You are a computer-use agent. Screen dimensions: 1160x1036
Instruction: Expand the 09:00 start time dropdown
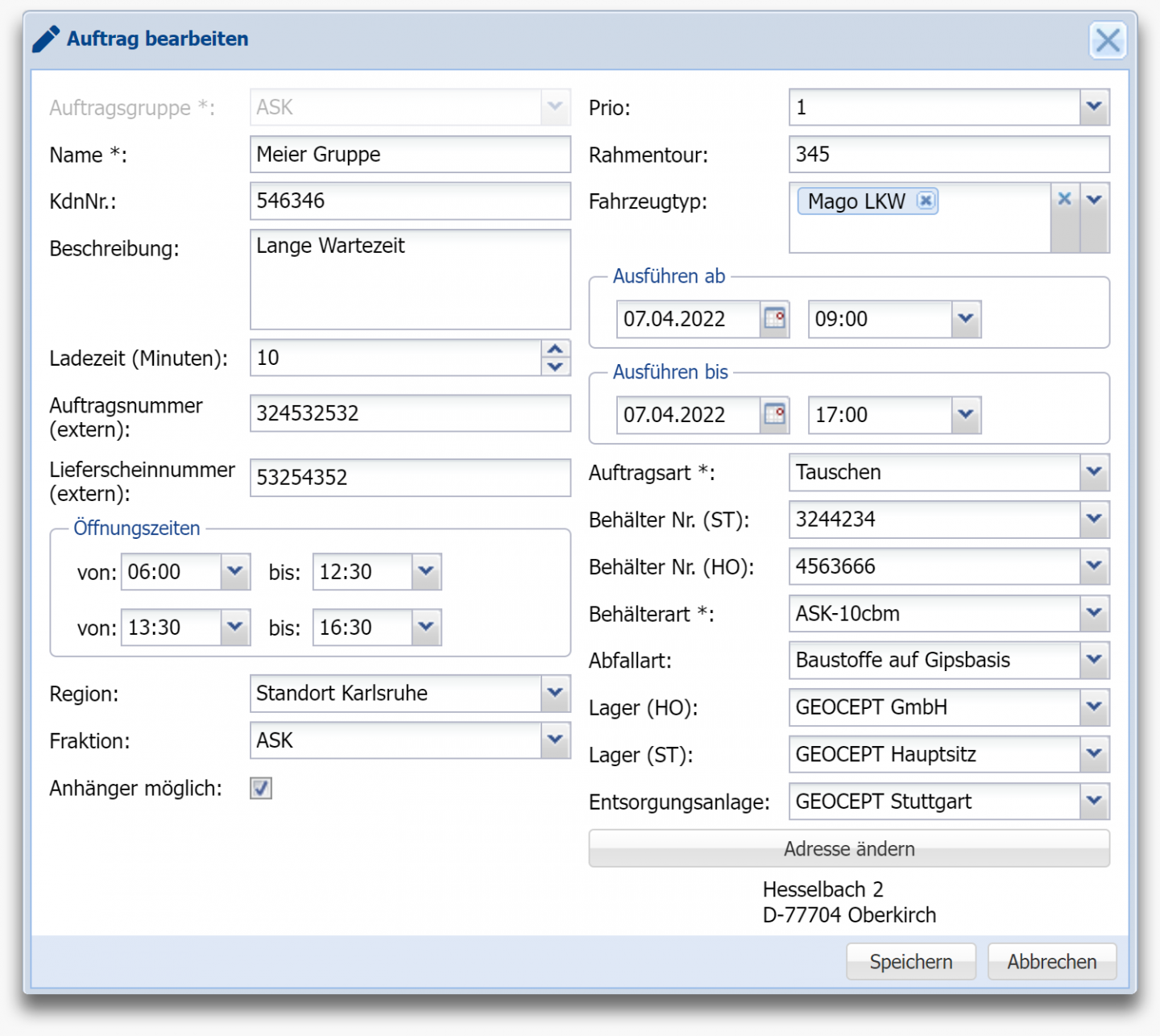tap(966, 319)
